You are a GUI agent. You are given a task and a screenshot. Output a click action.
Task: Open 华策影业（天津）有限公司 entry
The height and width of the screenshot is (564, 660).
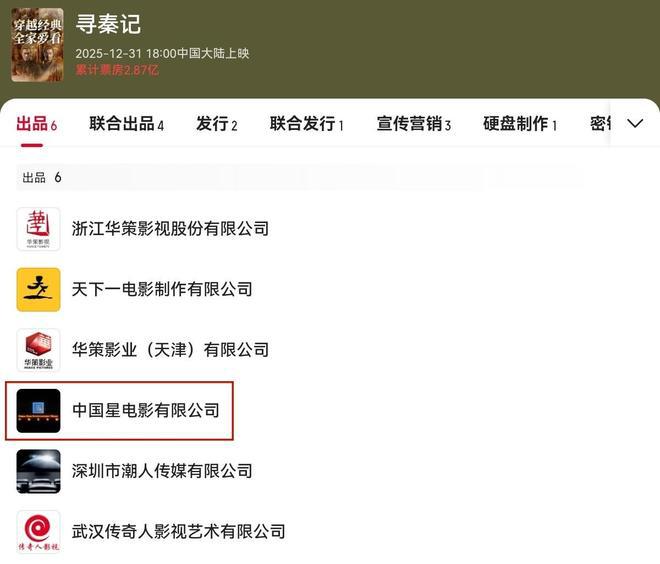[170, 350]
